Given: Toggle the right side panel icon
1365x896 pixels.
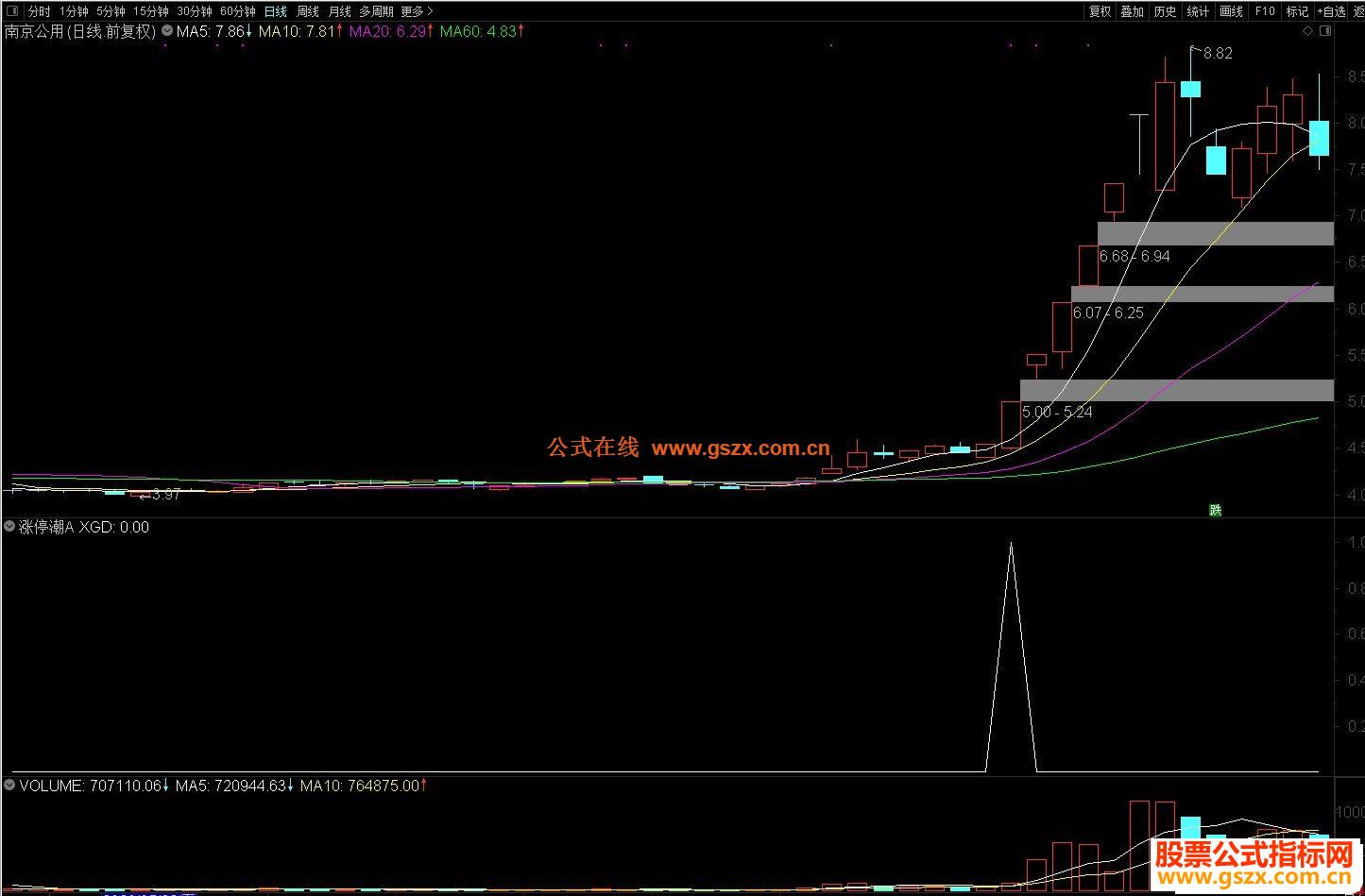Looking at the screenshot, I should pyautogui.click(x=1324, y=31).
